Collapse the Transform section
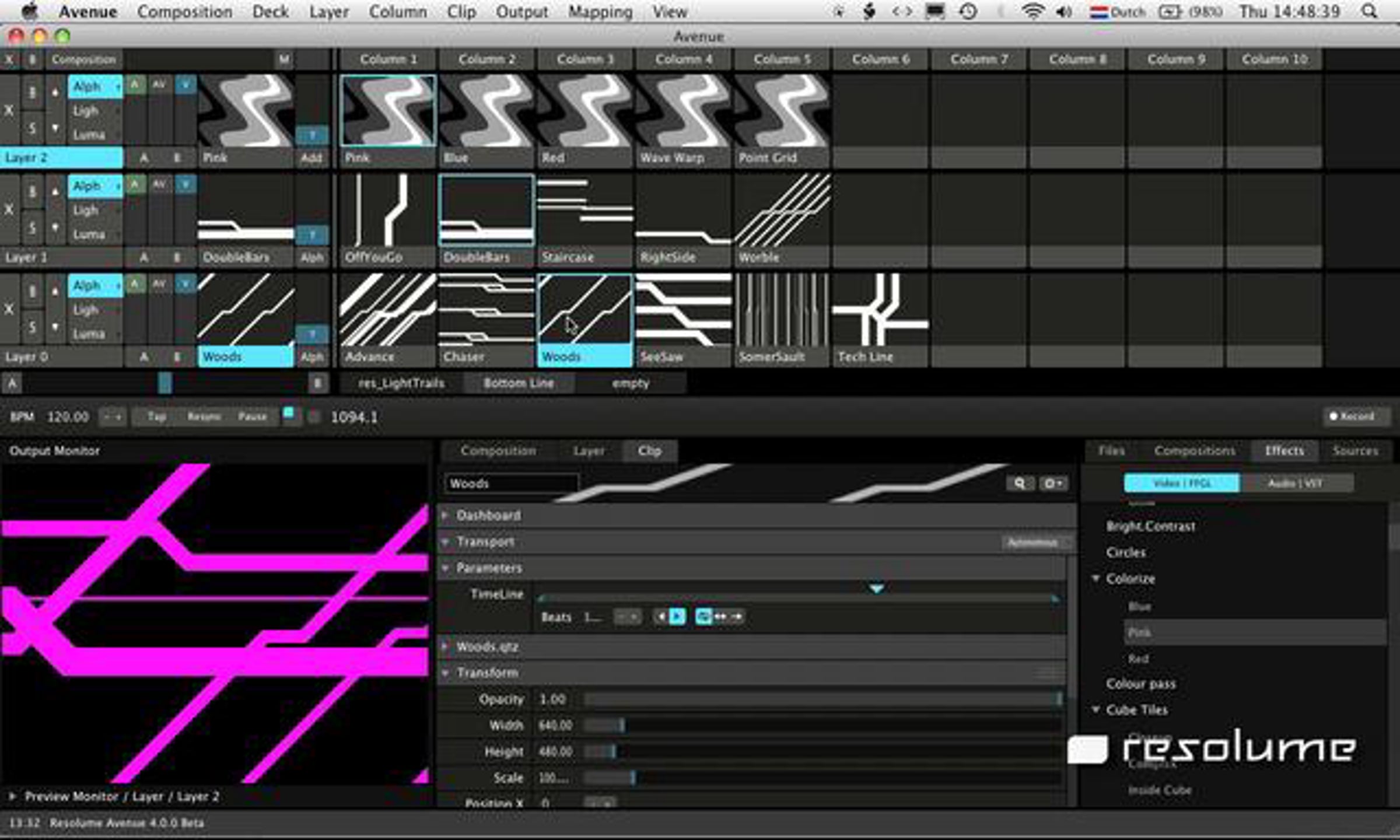This screenshot has height=840, width=1400. (x=446, y=673)
